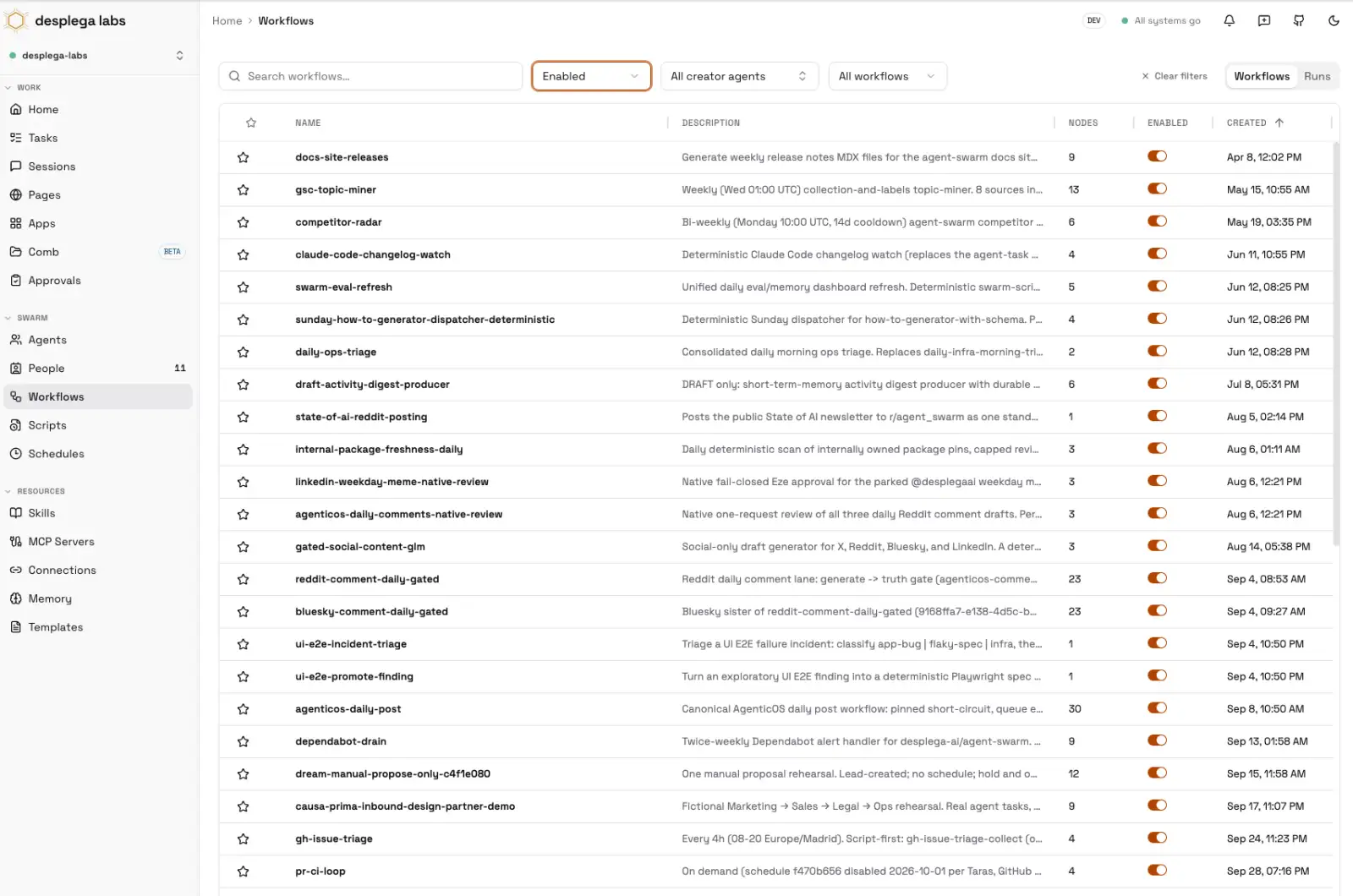The image size is (1353, 896).
Task: Open the Agents section
Action: [100, 340]
